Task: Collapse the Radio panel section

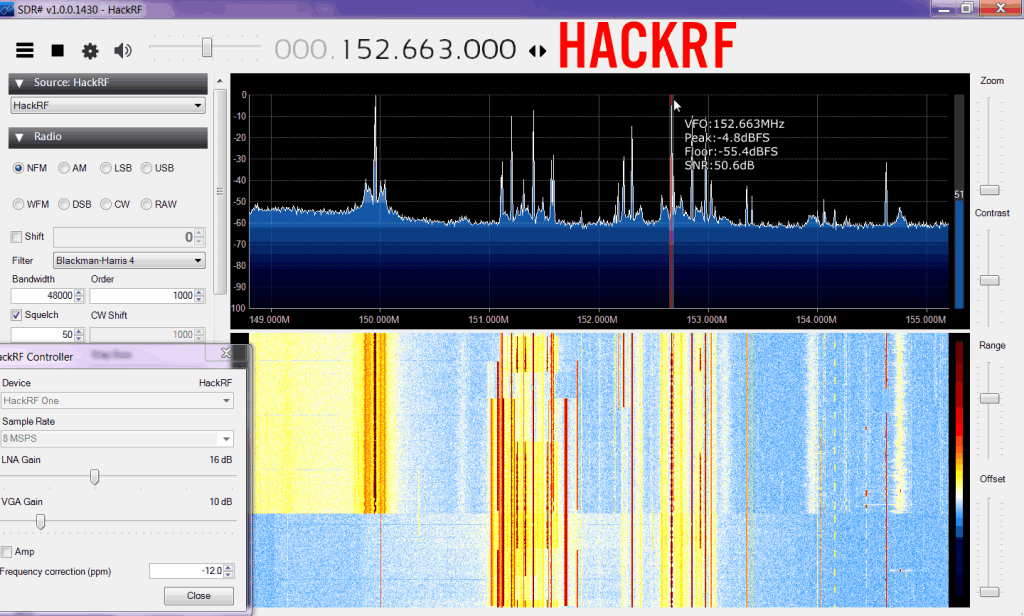Action: (x=19, y=137)
